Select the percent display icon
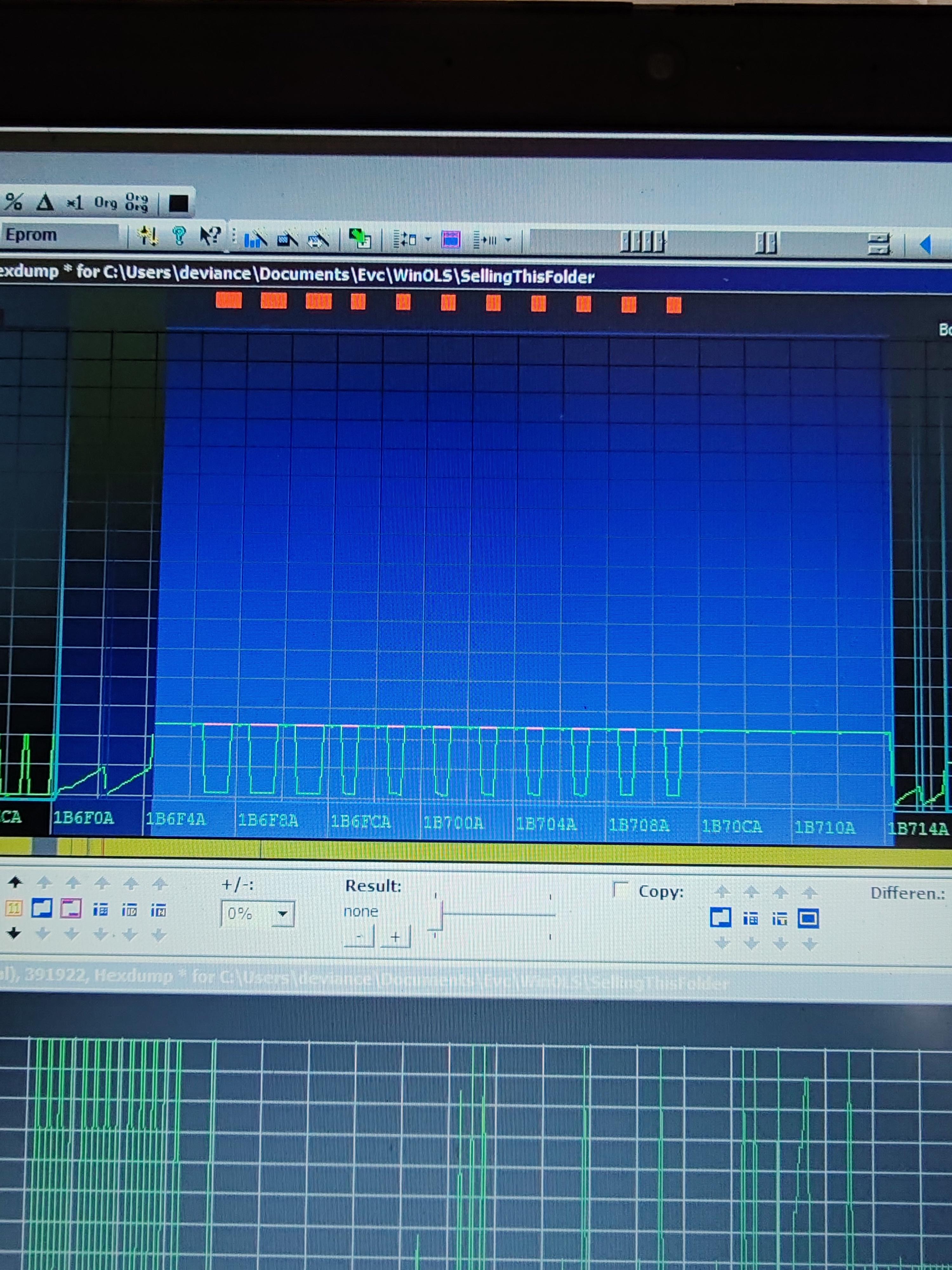This screenshot has height=1270, width=952. pos(14,202)
